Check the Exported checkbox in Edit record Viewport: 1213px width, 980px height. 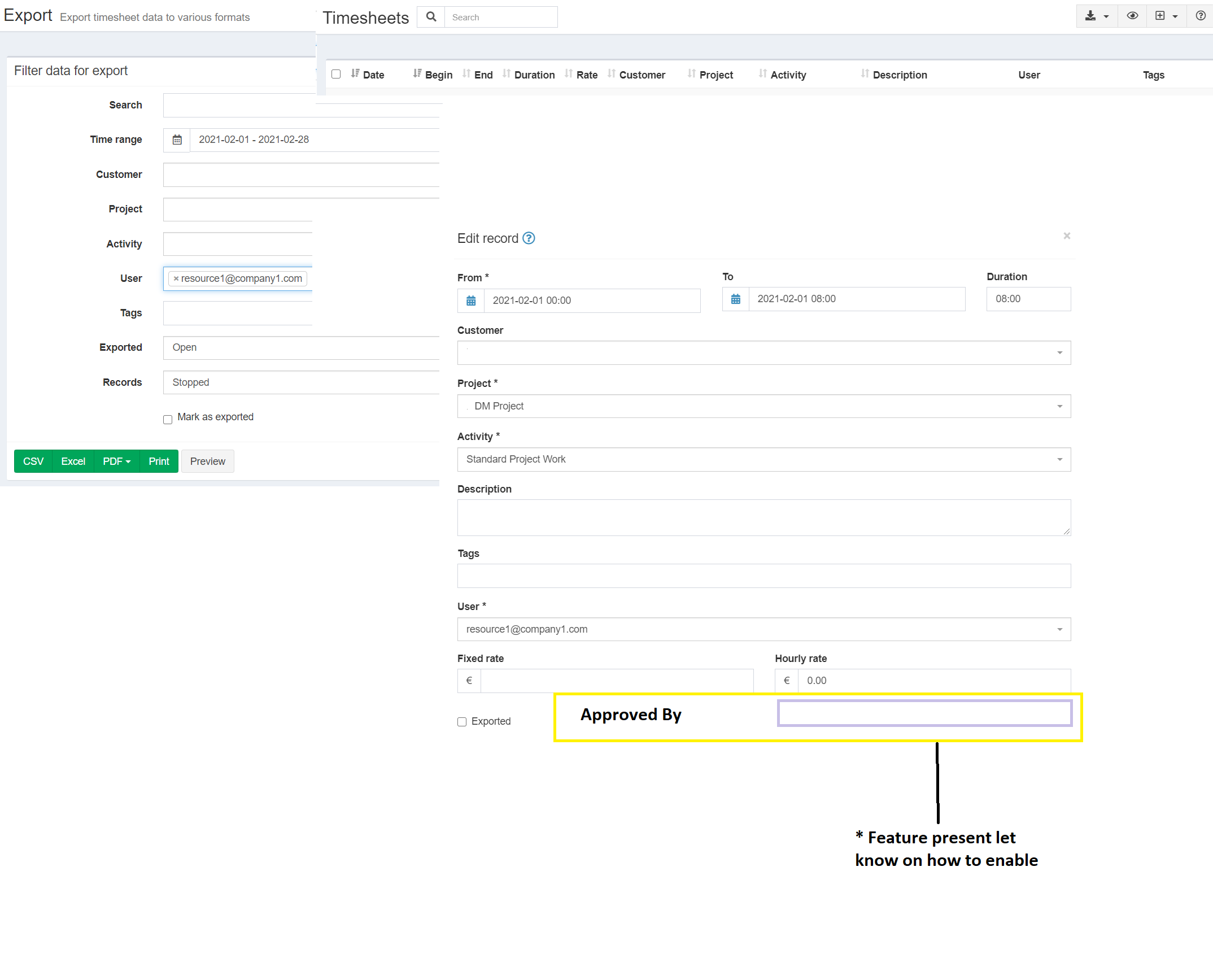pos(462,722)
